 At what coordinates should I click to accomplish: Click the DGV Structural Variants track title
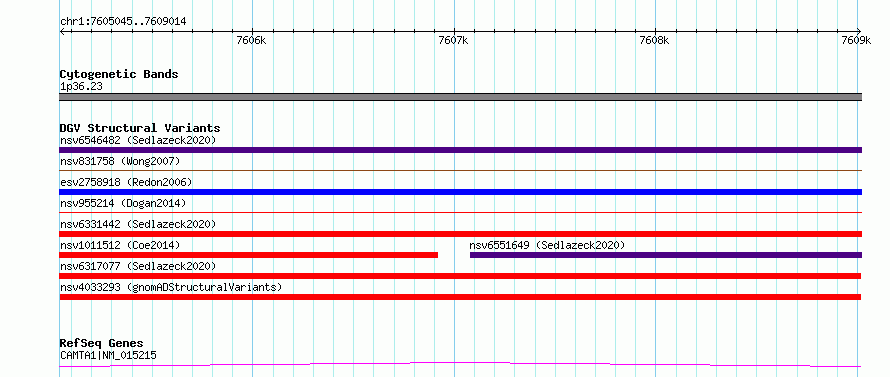point(140,128)
